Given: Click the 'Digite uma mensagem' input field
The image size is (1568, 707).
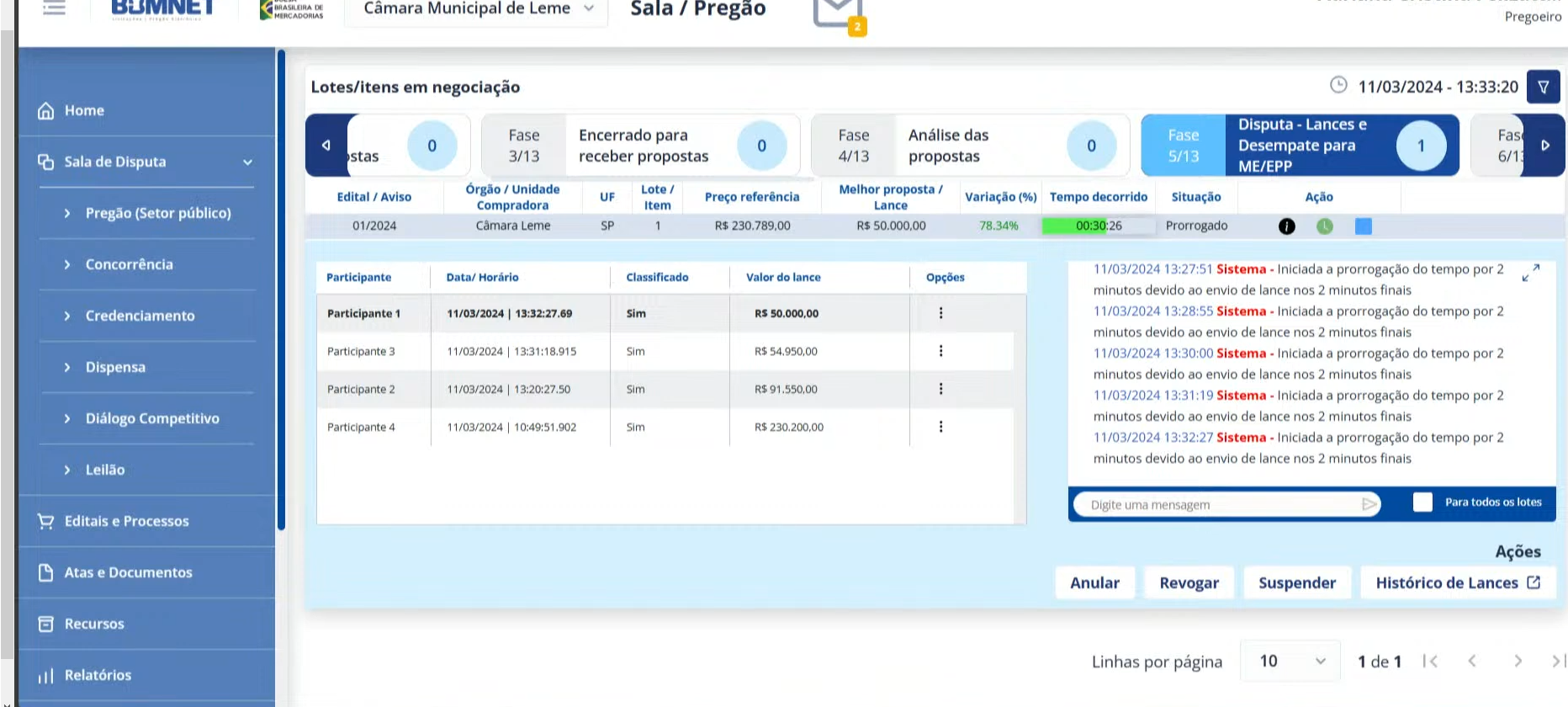Looking at the screenshot, I should tap(1220, 505).
